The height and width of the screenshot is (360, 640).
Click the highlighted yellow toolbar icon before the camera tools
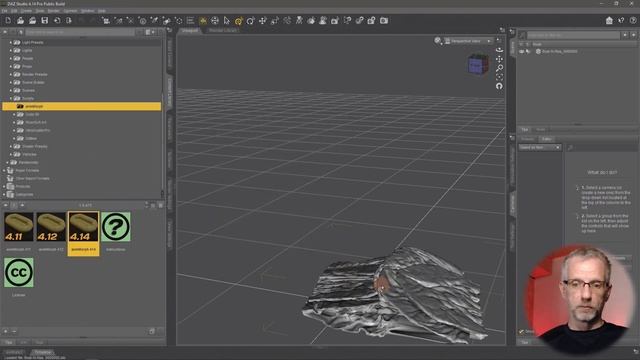coord(203,20)
